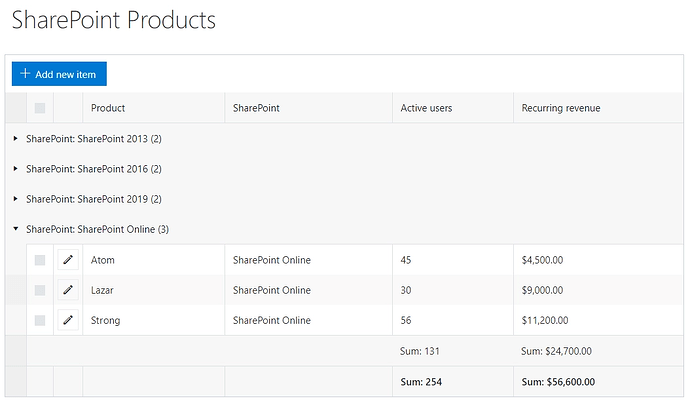Click the Atom product name cell
Screen dimensions: 690x408
pos(104,260)
